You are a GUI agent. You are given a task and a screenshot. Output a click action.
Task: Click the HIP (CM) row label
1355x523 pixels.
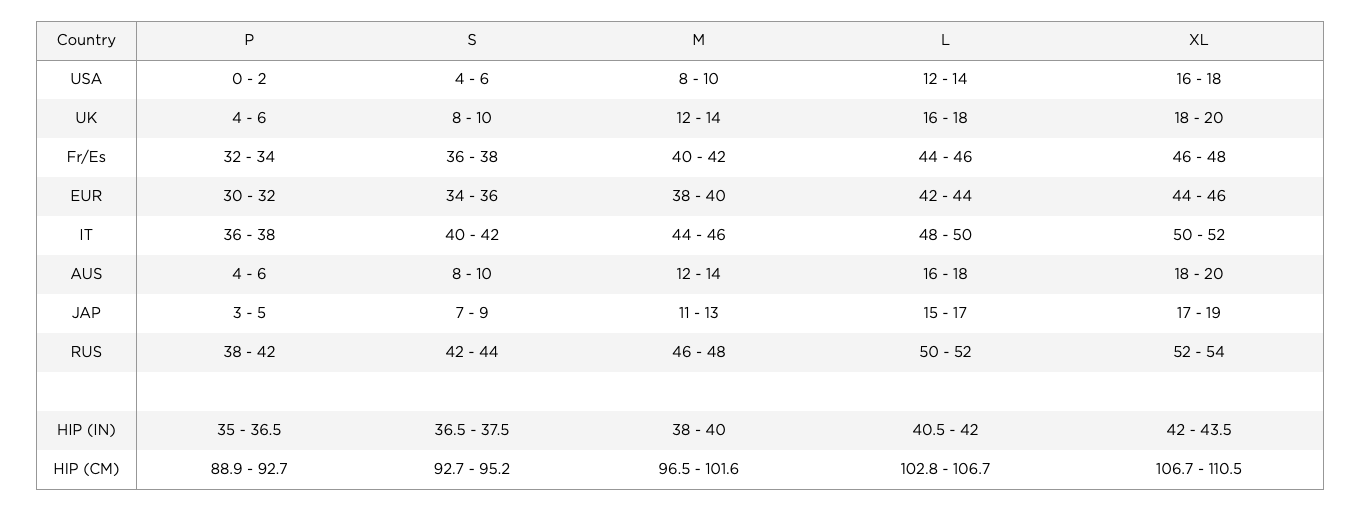click(x=86, y=469)
